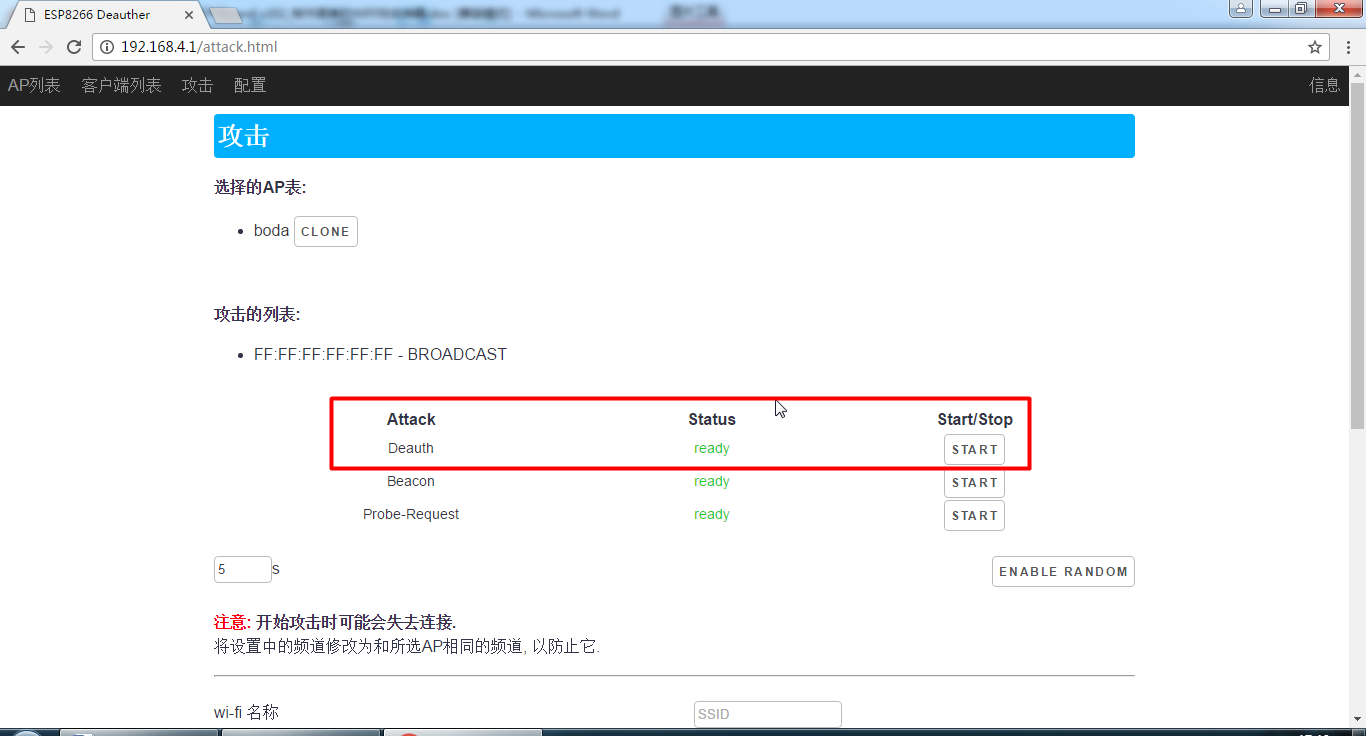
Task: Start the Deauth attack
Action: click(974, 450)
